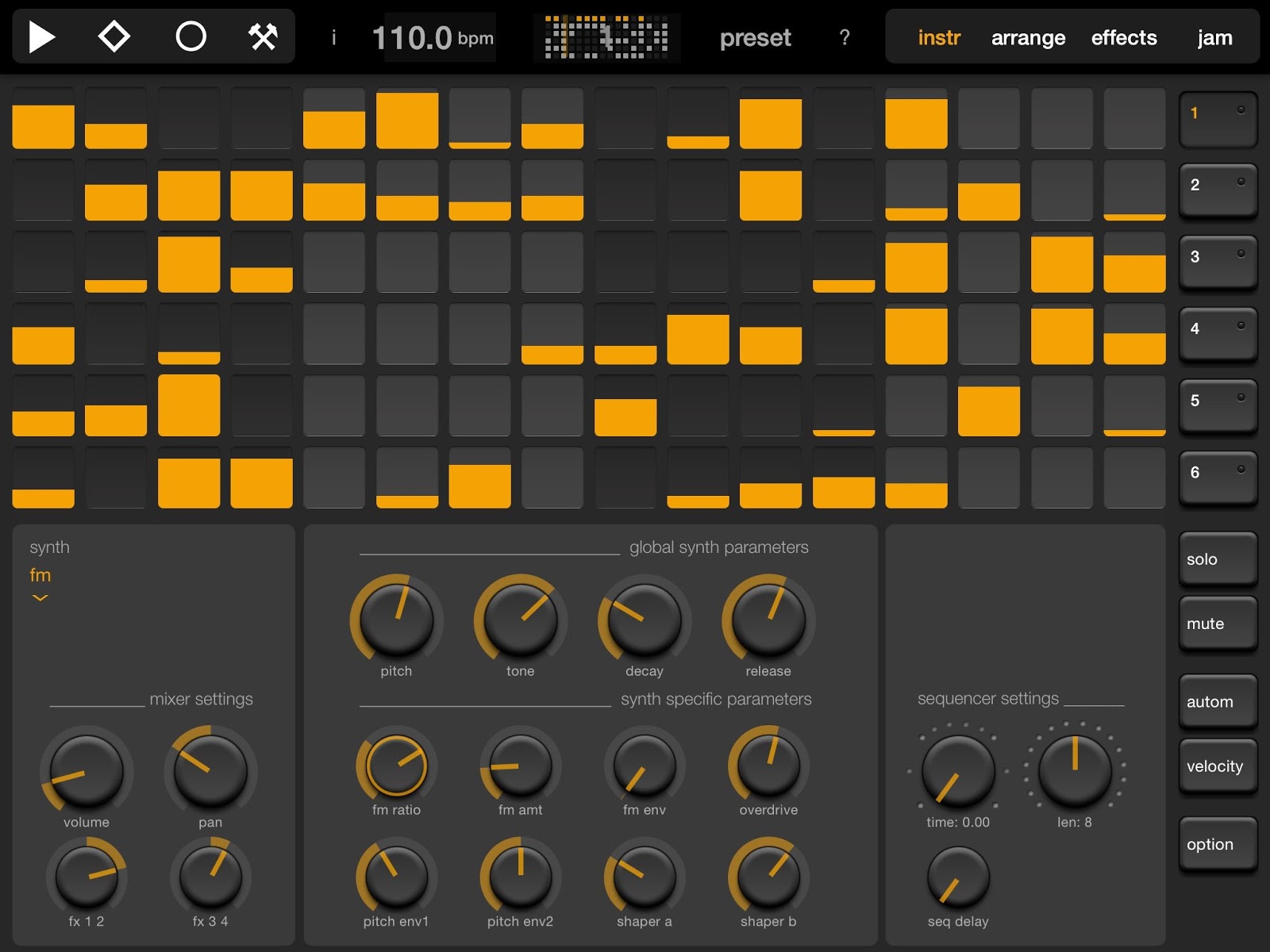The width and height of the screenshot is (1270, 952).
Task: Switch to the instr tab
Action: (939, 37)
